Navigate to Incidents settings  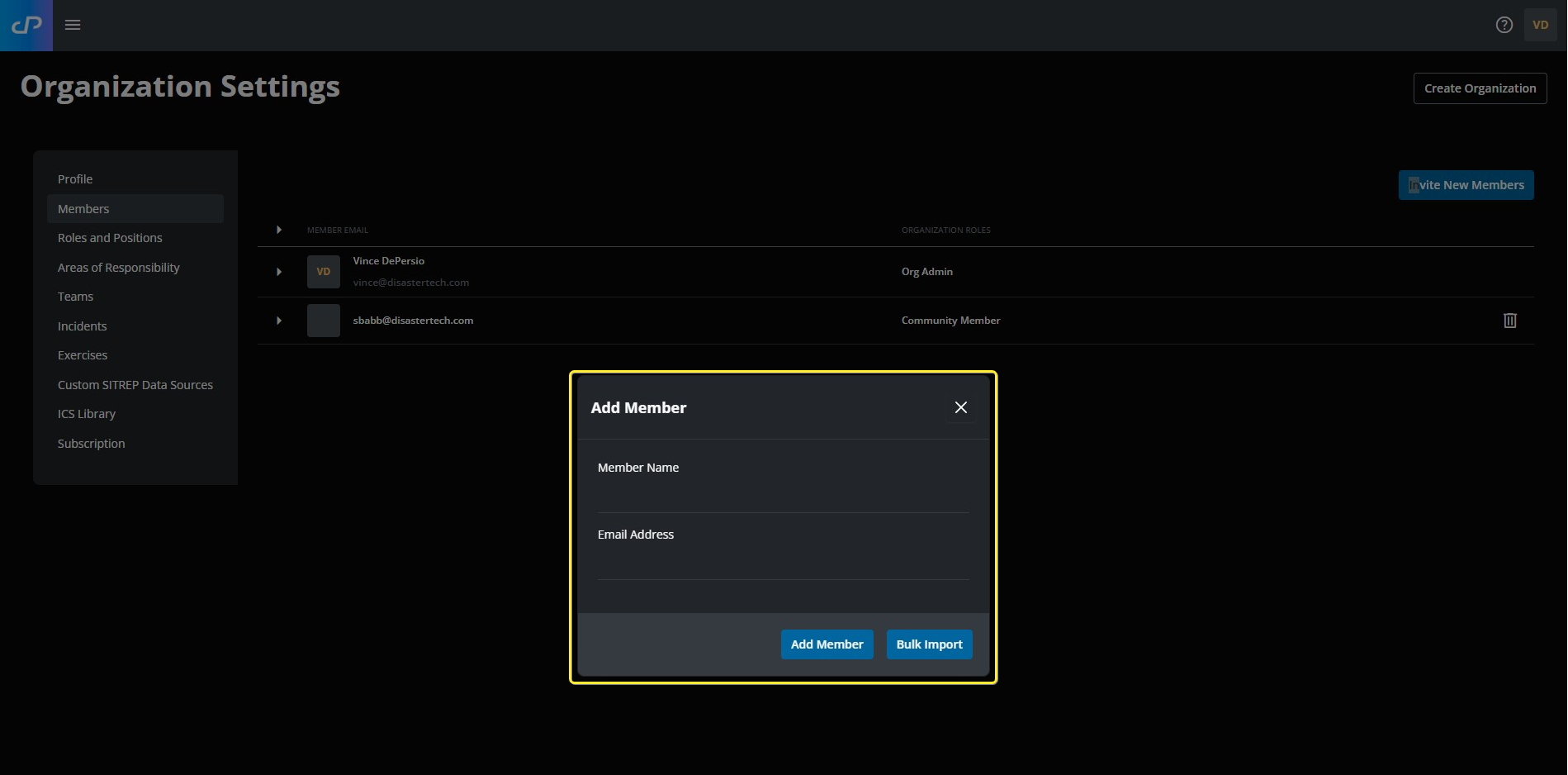[135, 326]
